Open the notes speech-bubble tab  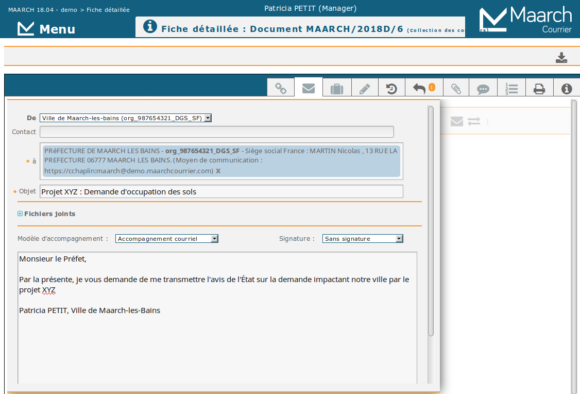[483, 89]
